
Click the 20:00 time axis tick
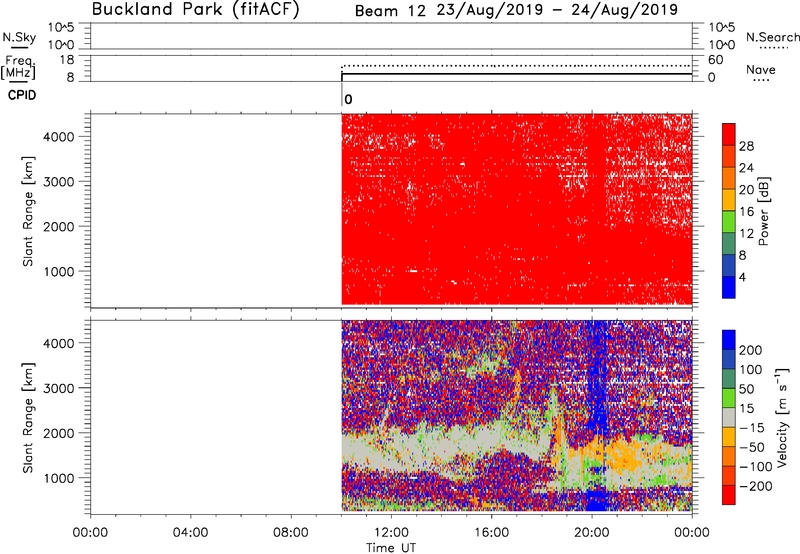pos(592,533)
